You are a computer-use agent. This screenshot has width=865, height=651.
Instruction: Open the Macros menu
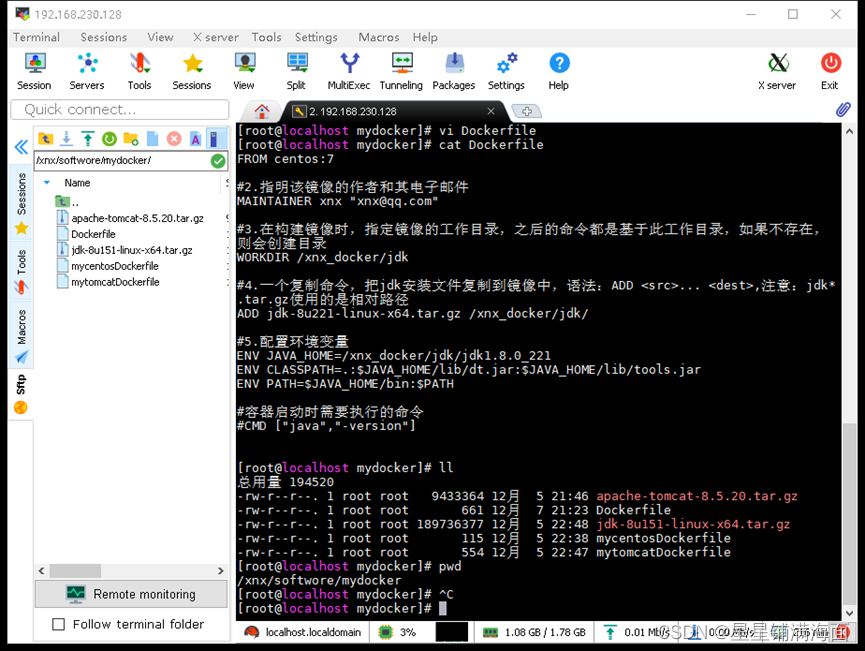click(378, 37)
